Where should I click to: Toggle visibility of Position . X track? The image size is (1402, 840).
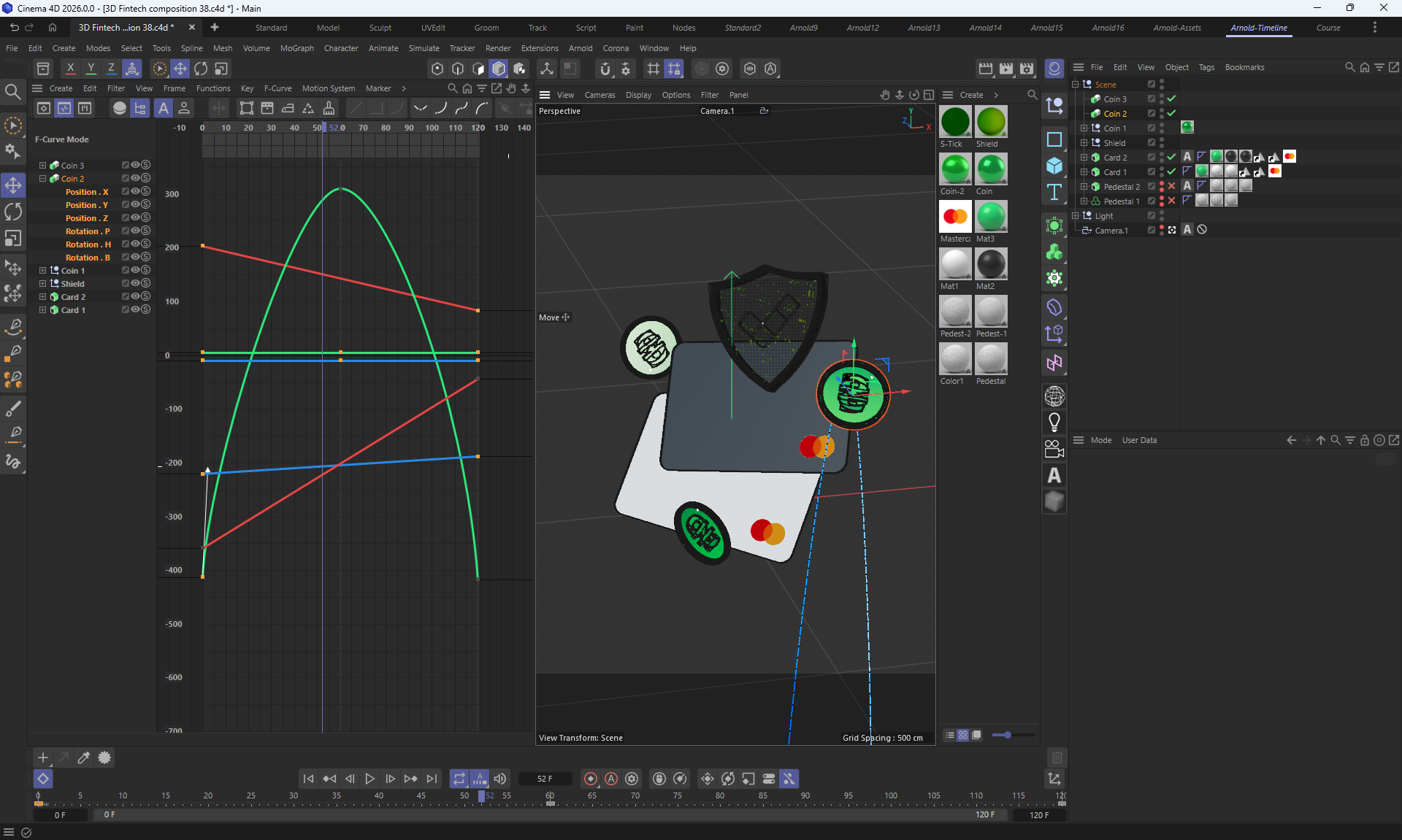pos(135,192)
